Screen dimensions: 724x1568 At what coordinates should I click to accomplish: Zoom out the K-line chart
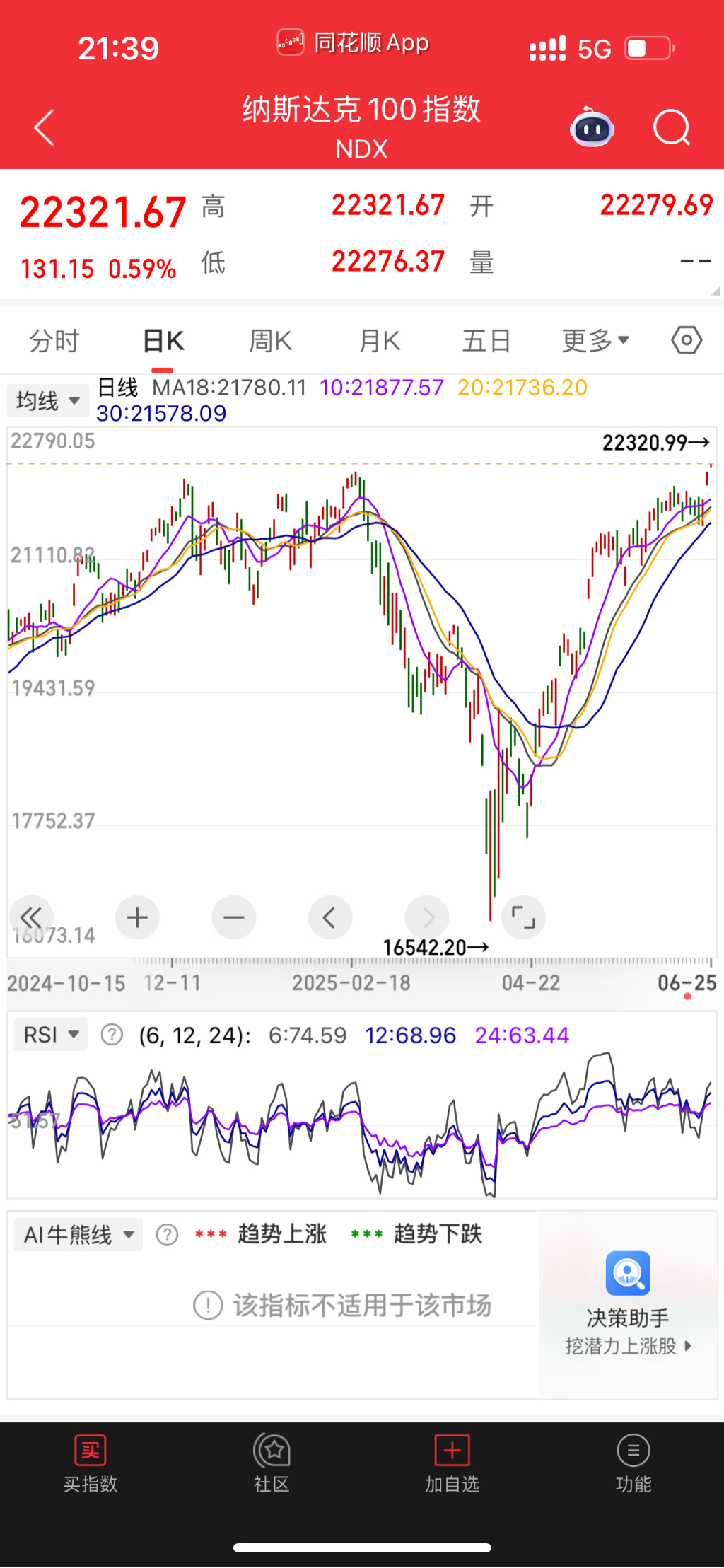233,918
